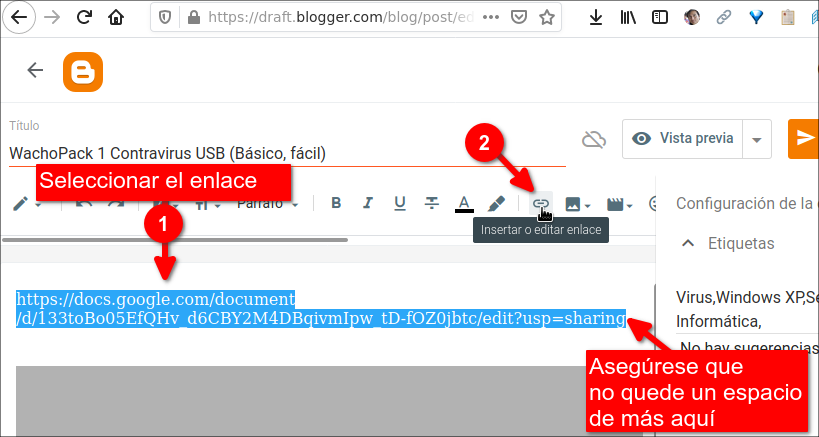Viewport: 819px width, 437px height.
Task: Open Firefox downloads panel
Action: tap(595, 18)
